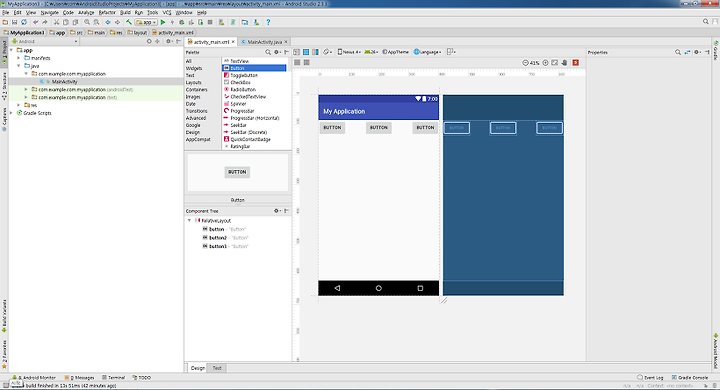720x390 pixels.
Task: Show blueprint-only view icon
Action: (x=306, y=52)
